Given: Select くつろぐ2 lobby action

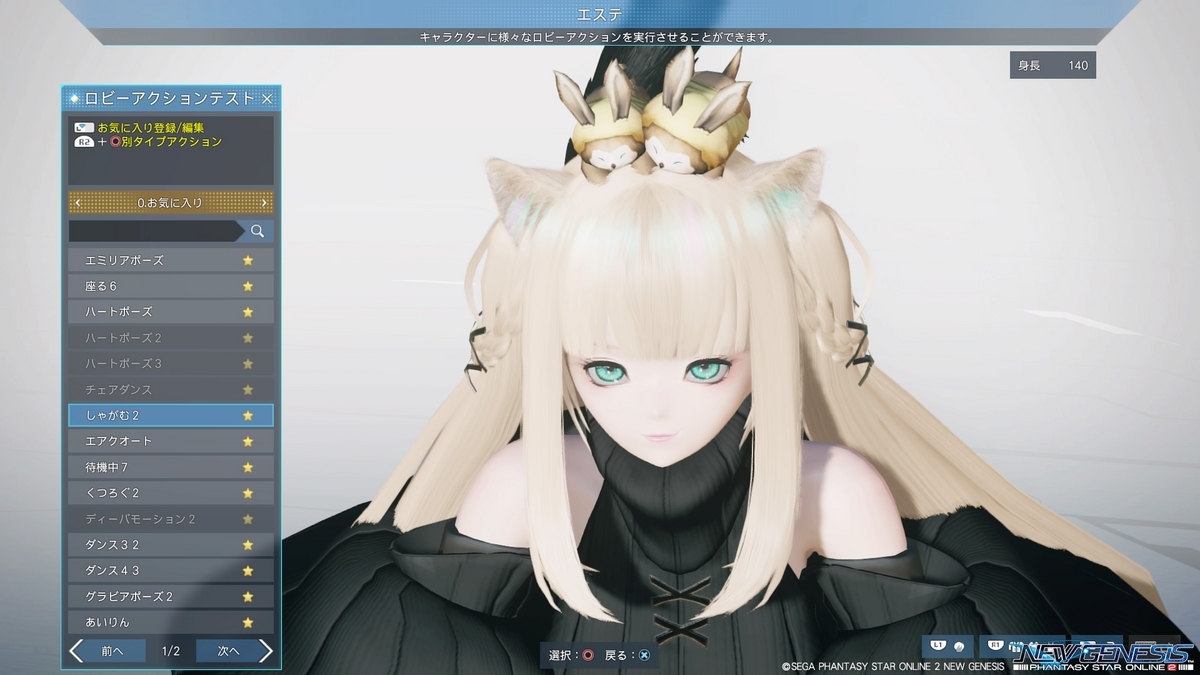Looking at the screenshot, I should coord(171,493).
